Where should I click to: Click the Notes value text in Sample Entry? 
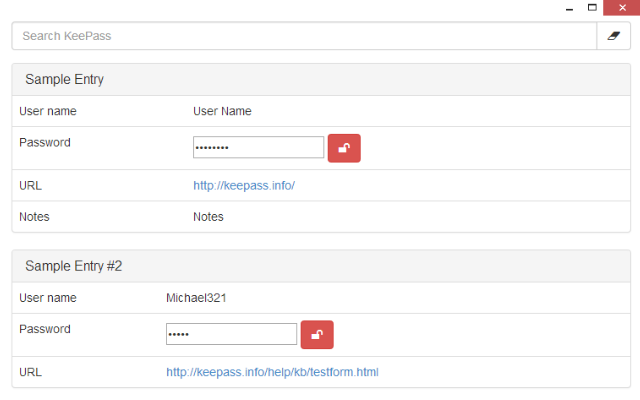tap(208, 217)
